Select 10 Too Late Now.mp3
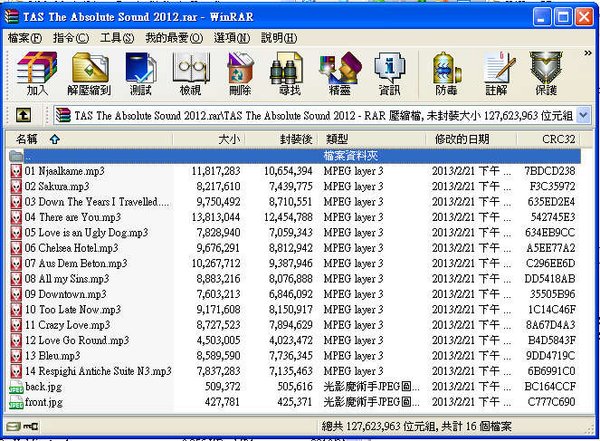This screenshot has width=600, height=441. [73, 309]
